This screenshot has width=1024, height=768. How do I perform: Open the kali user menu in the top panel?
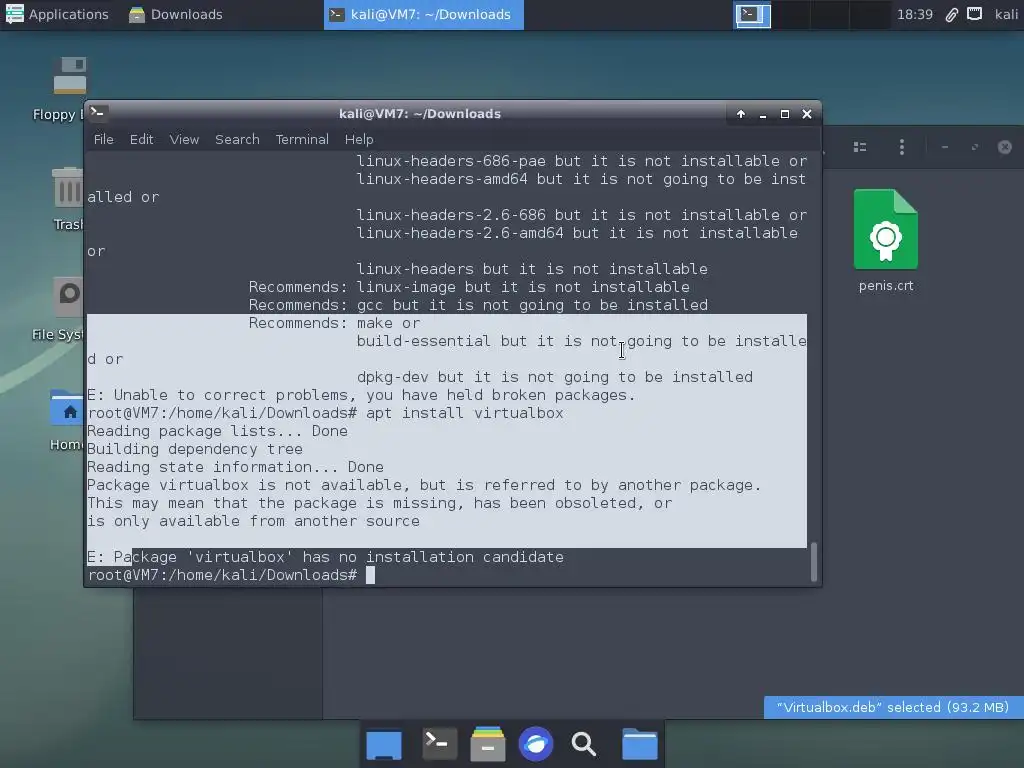[x=1006, y=14]
